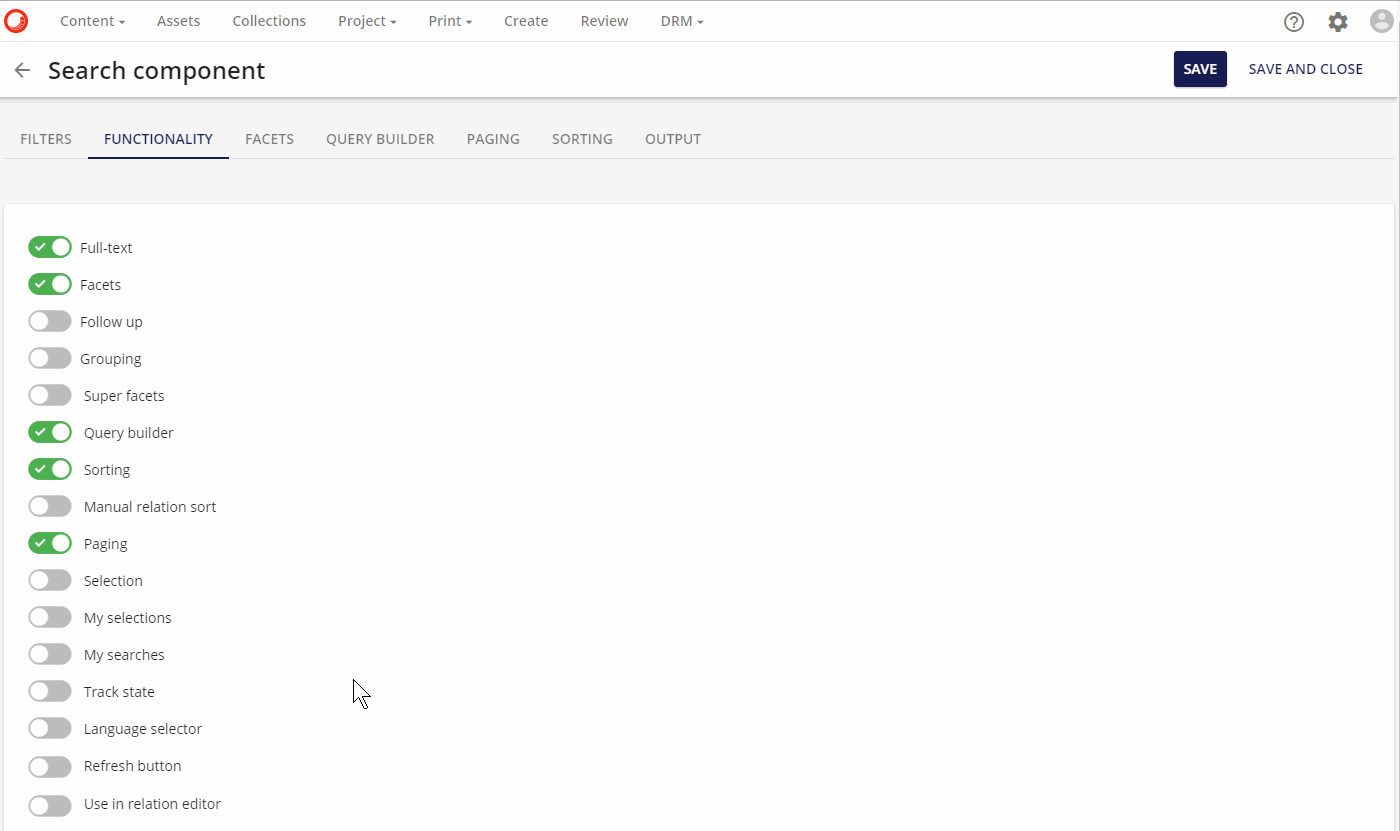1400x831 pixels.
Task: Click the application logo icon
Action: (x=16, y=20)
